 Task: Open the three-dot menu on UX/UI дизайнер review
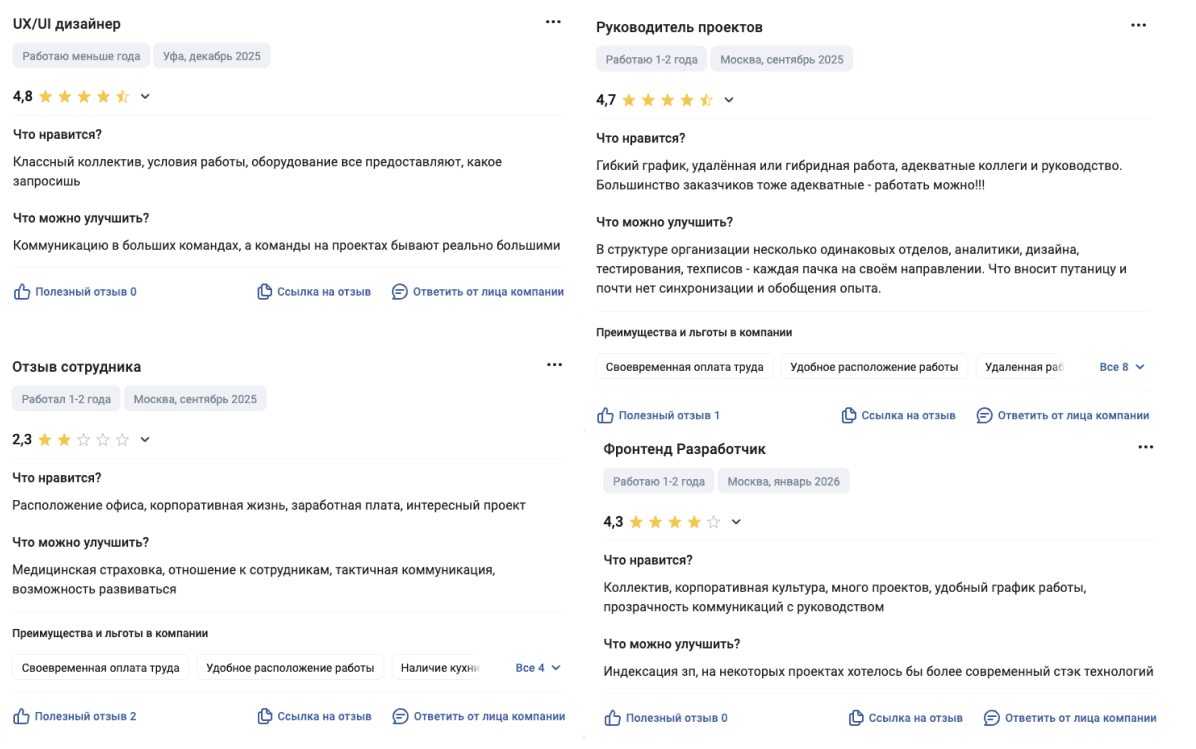[x=554, y=21]
